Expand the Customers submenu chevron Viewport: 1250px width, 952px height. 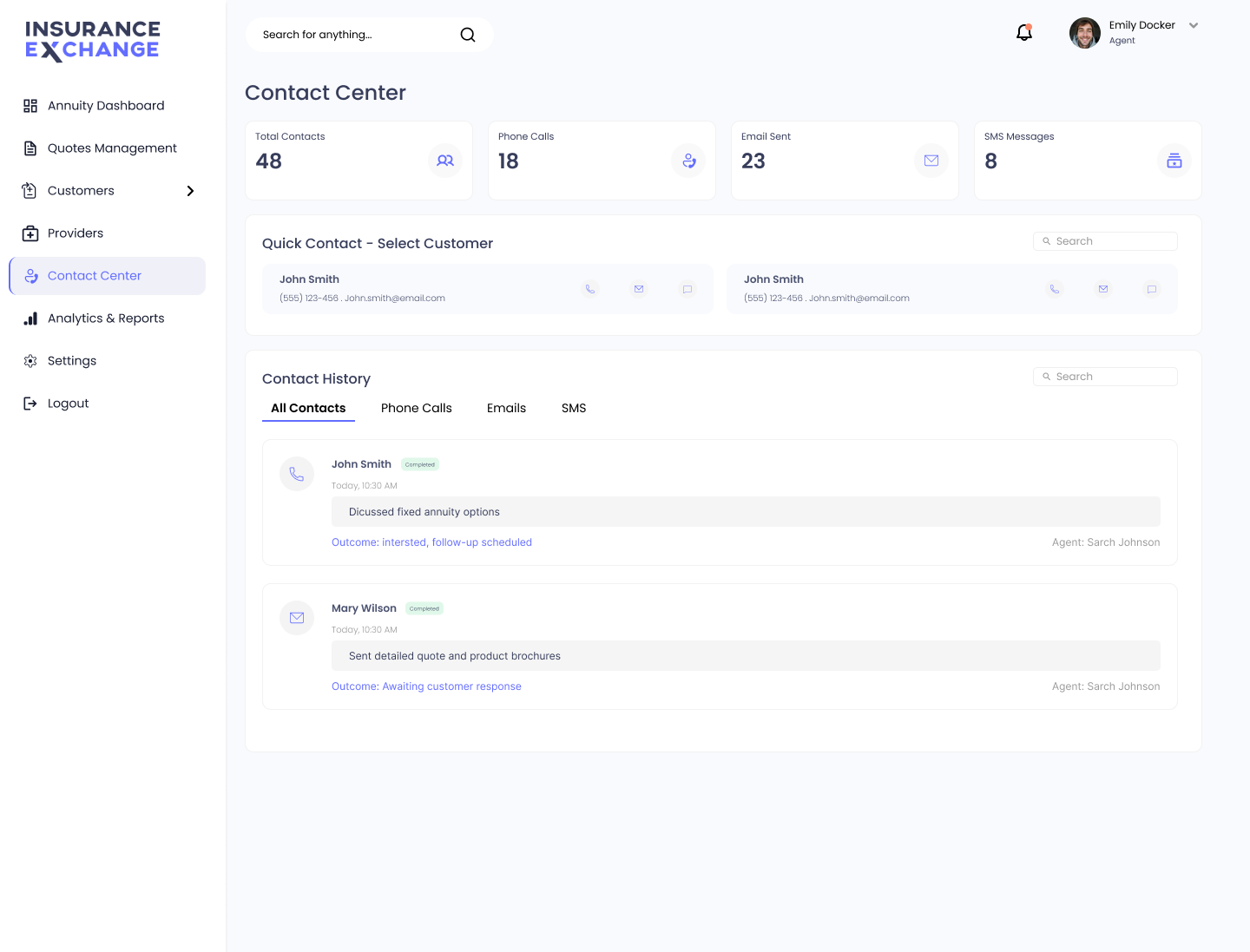[190, 191]
